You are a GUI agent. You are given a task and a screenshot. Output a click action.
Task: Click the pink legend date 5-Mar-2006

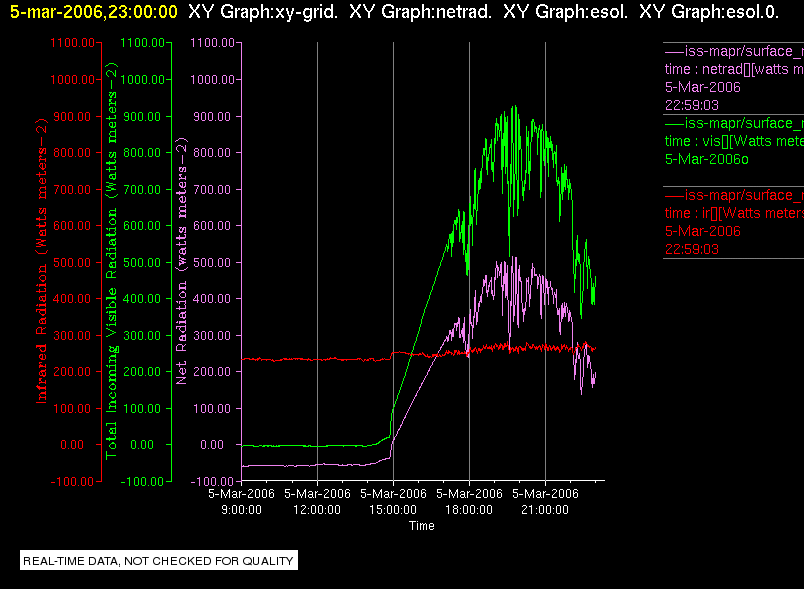[x=702, y=87]
